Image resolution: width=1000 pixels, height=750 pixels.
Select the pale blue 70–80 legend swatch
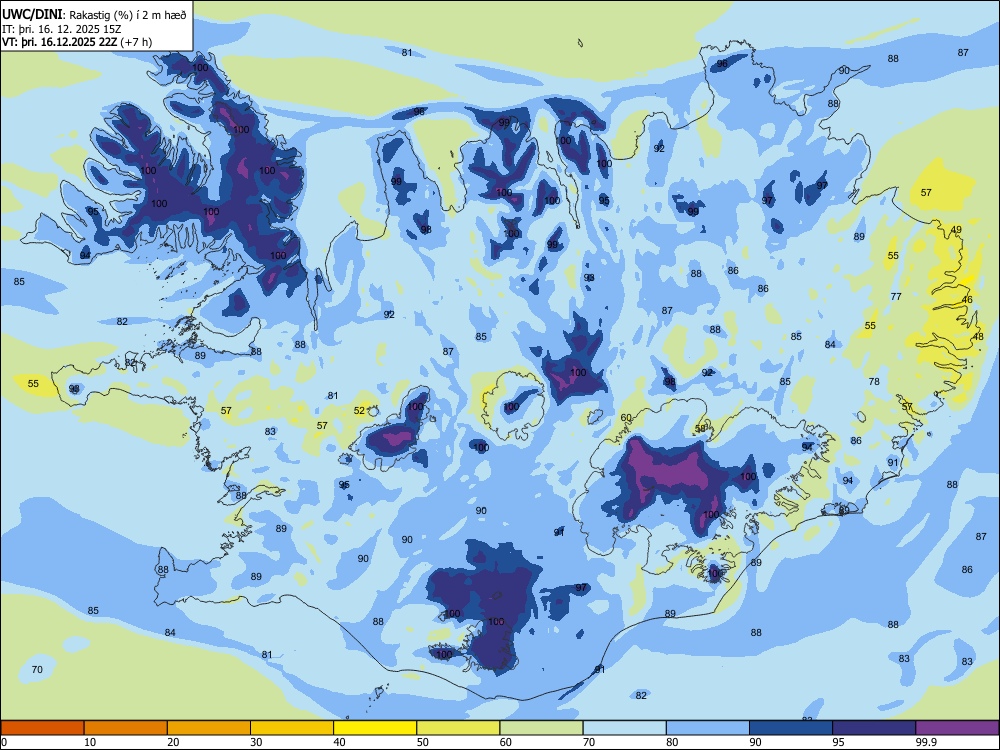624,728
